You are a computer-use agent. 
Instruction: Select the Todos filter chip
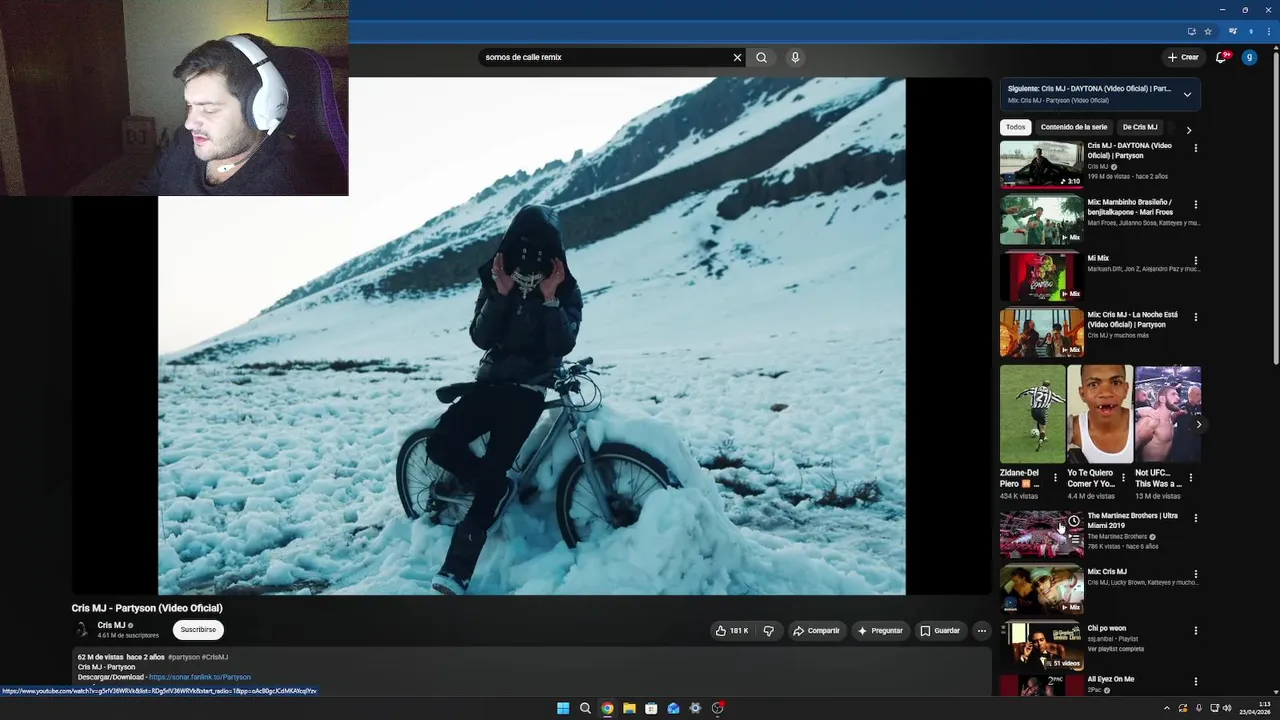point(1016,127)
